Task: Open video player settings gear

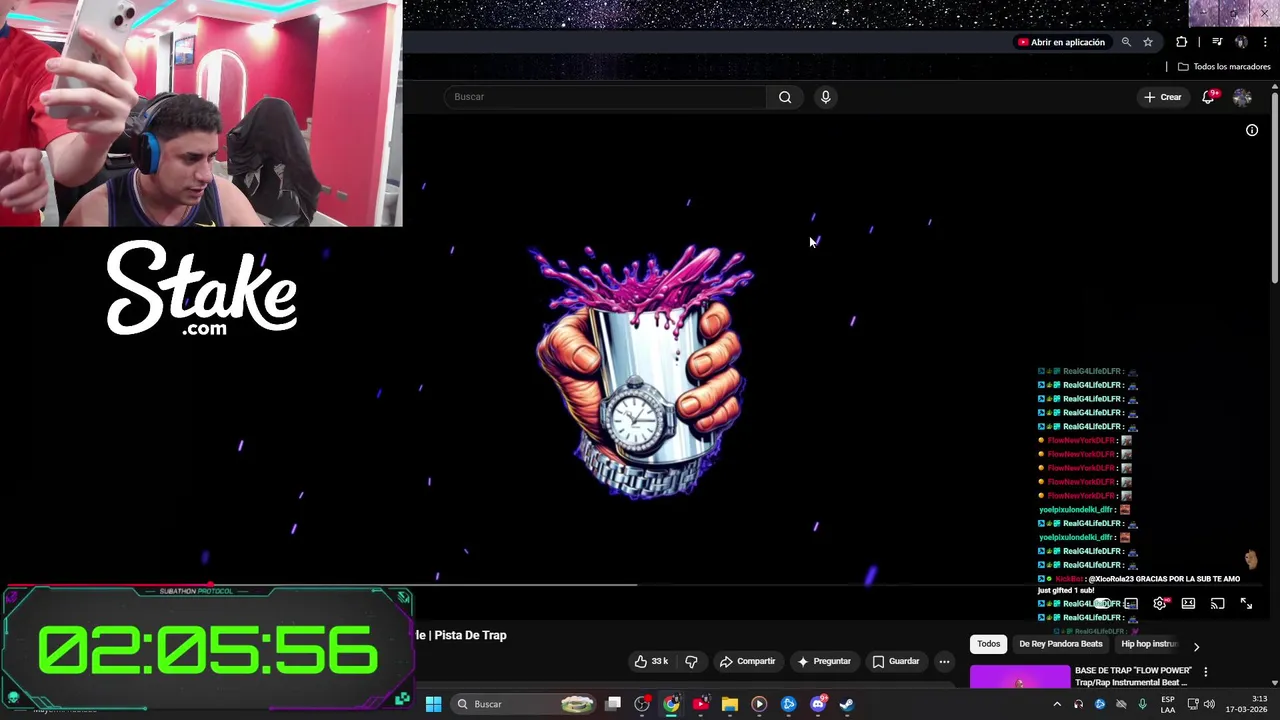Action: point(1160,604)
